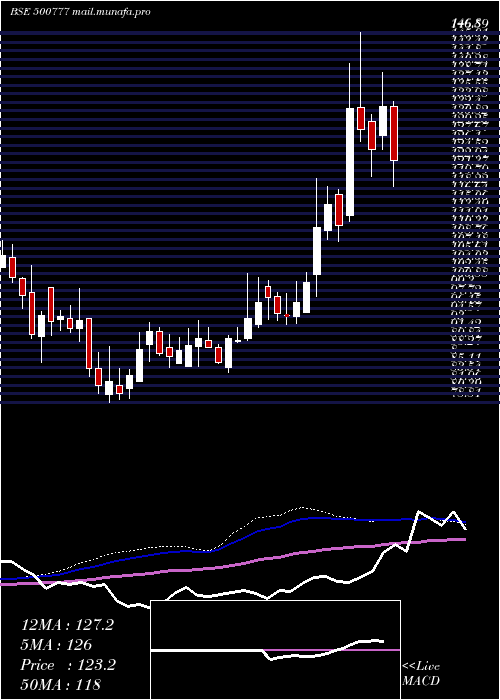Click the '12MA : 127.2' readout
This screenshot has height=700, width=500.
point(67,625)
